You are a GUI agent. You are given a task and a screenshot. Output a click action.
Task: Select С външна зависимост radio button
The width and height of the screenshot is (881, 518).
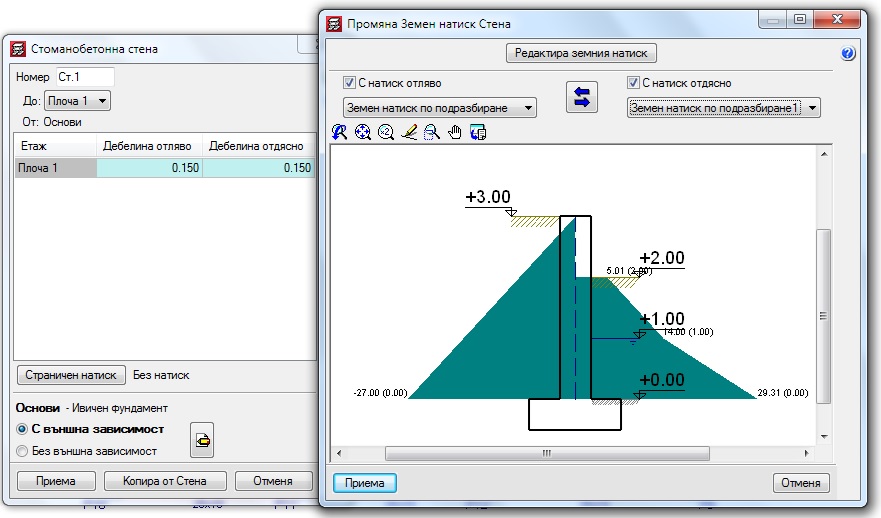pos(22,429)
